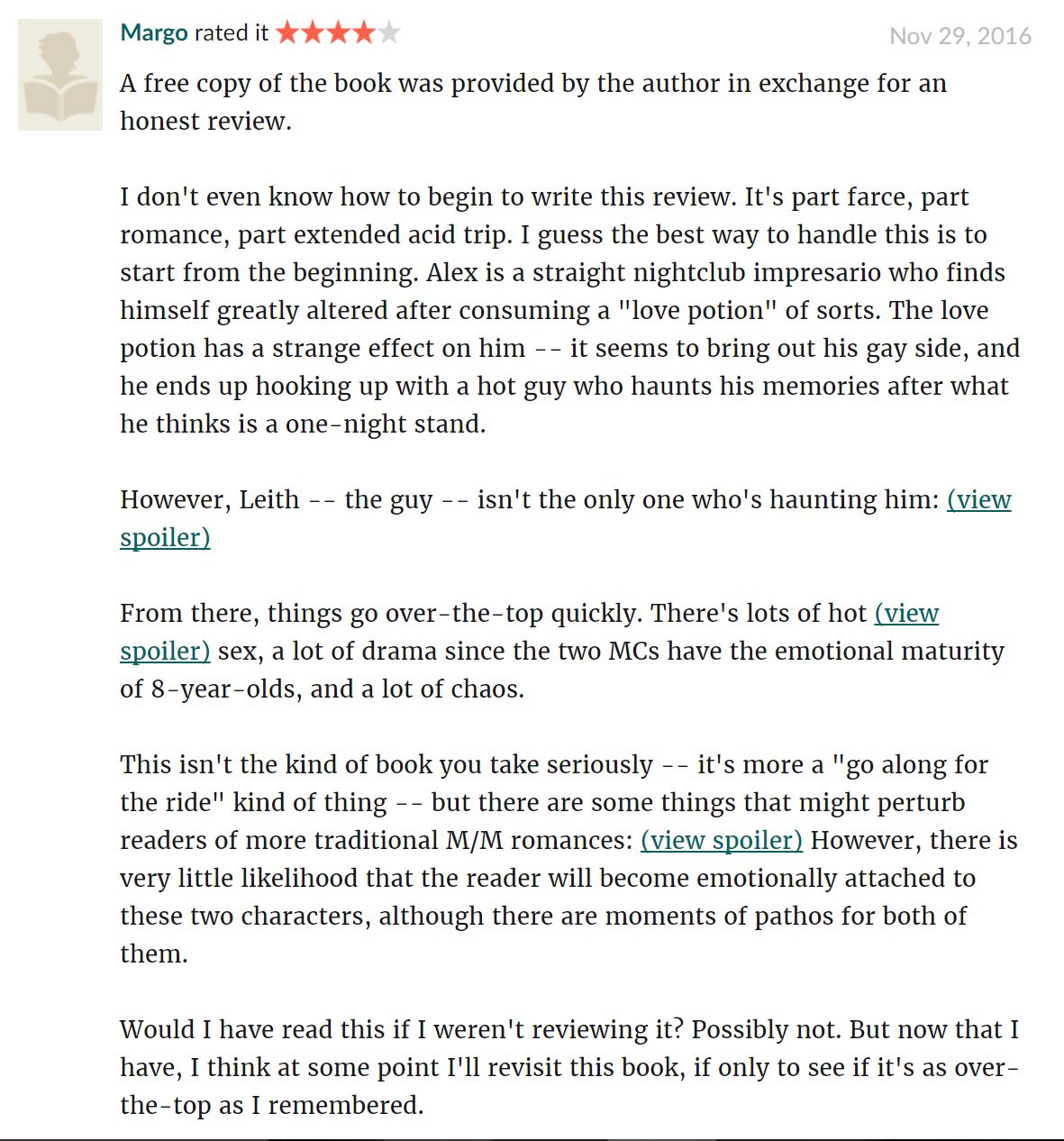Click the third orange rating star
The image size is (1064, 1141).
click(x=338, y=33)
